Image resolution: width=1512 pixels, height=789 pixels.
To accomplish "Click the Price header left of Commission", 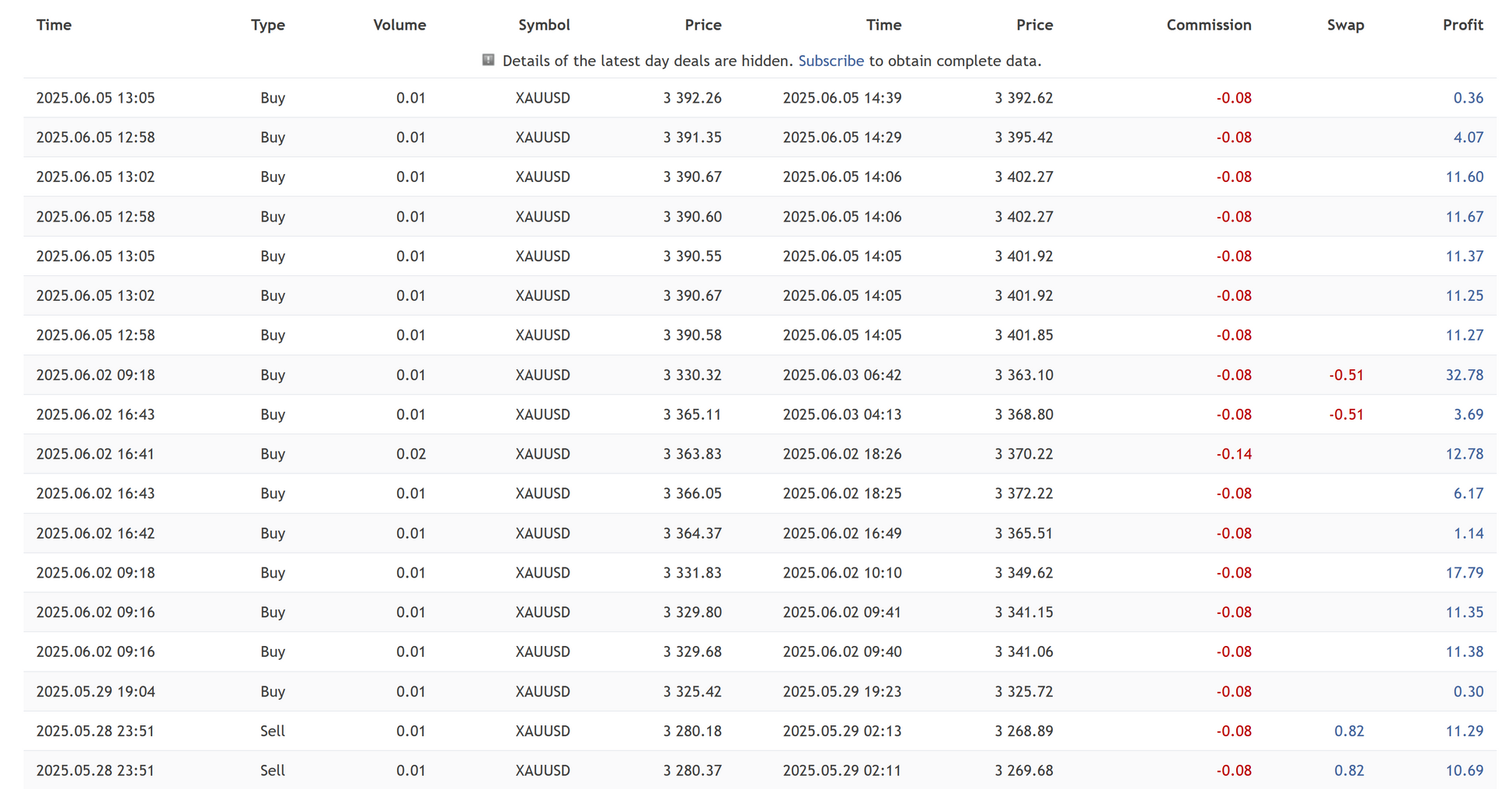I will [1033, 25].
